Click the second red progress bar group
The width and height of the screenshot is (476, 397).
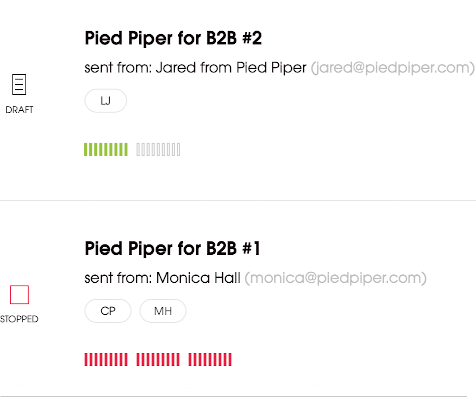coord(158,360)
